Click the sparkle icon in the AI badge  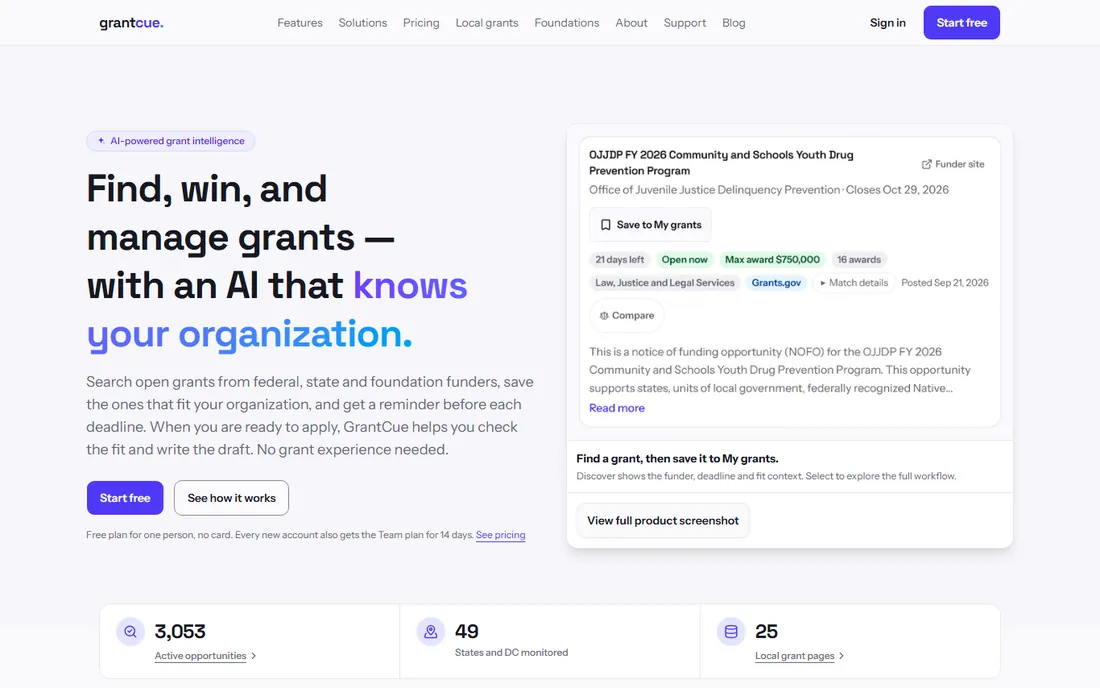click(101, 141)
